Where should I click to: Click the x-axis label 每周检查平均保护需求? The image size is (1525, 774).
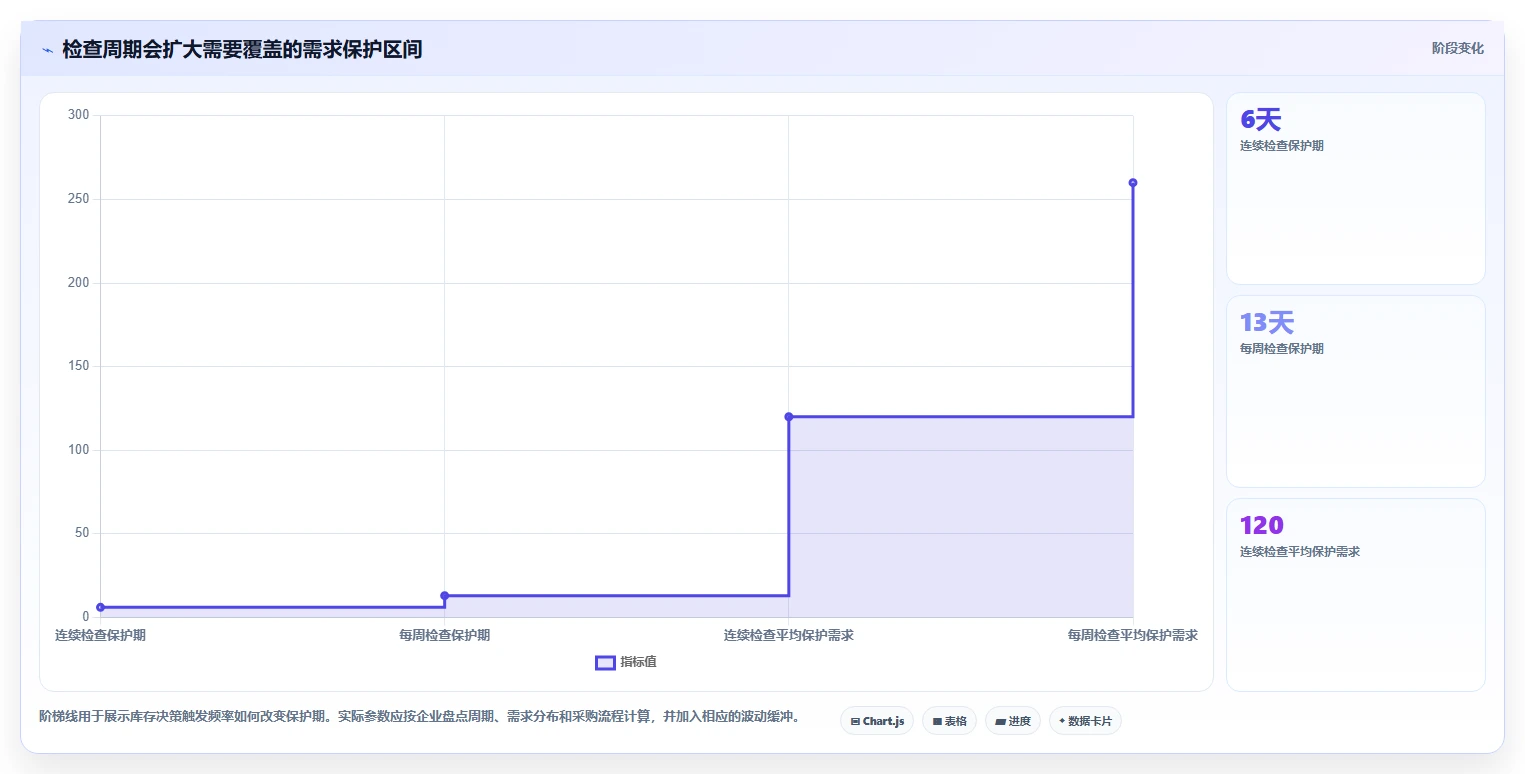pos(1132,635)
